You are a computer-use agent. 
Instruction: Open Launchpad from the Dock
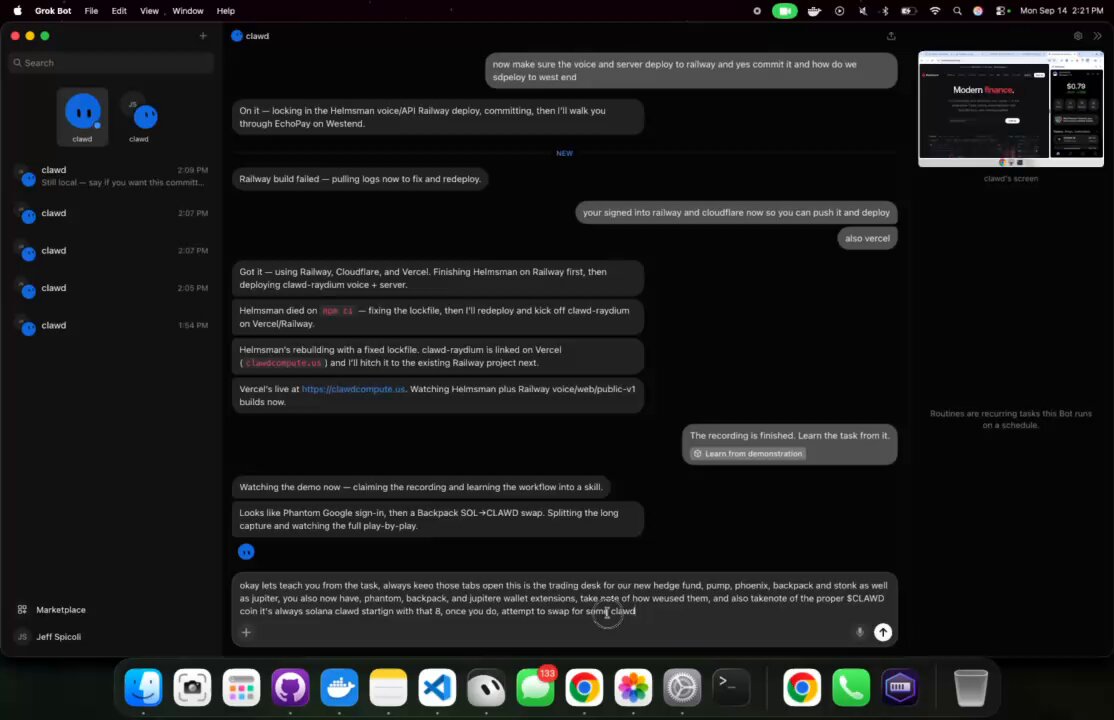click(242, 687)
